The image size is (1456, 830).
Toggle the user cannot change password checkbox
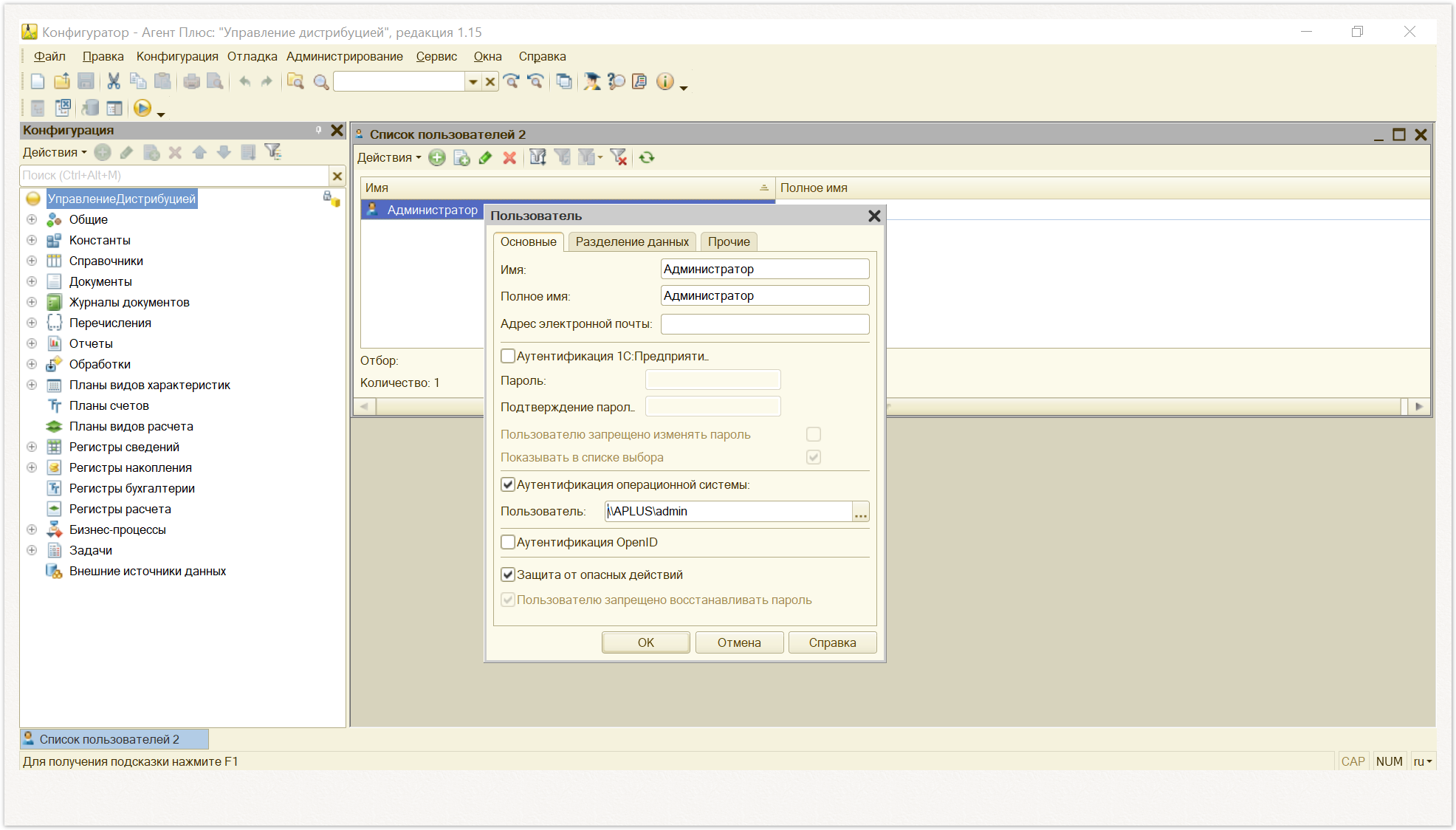pyautogui.click(x=814, y=434)
